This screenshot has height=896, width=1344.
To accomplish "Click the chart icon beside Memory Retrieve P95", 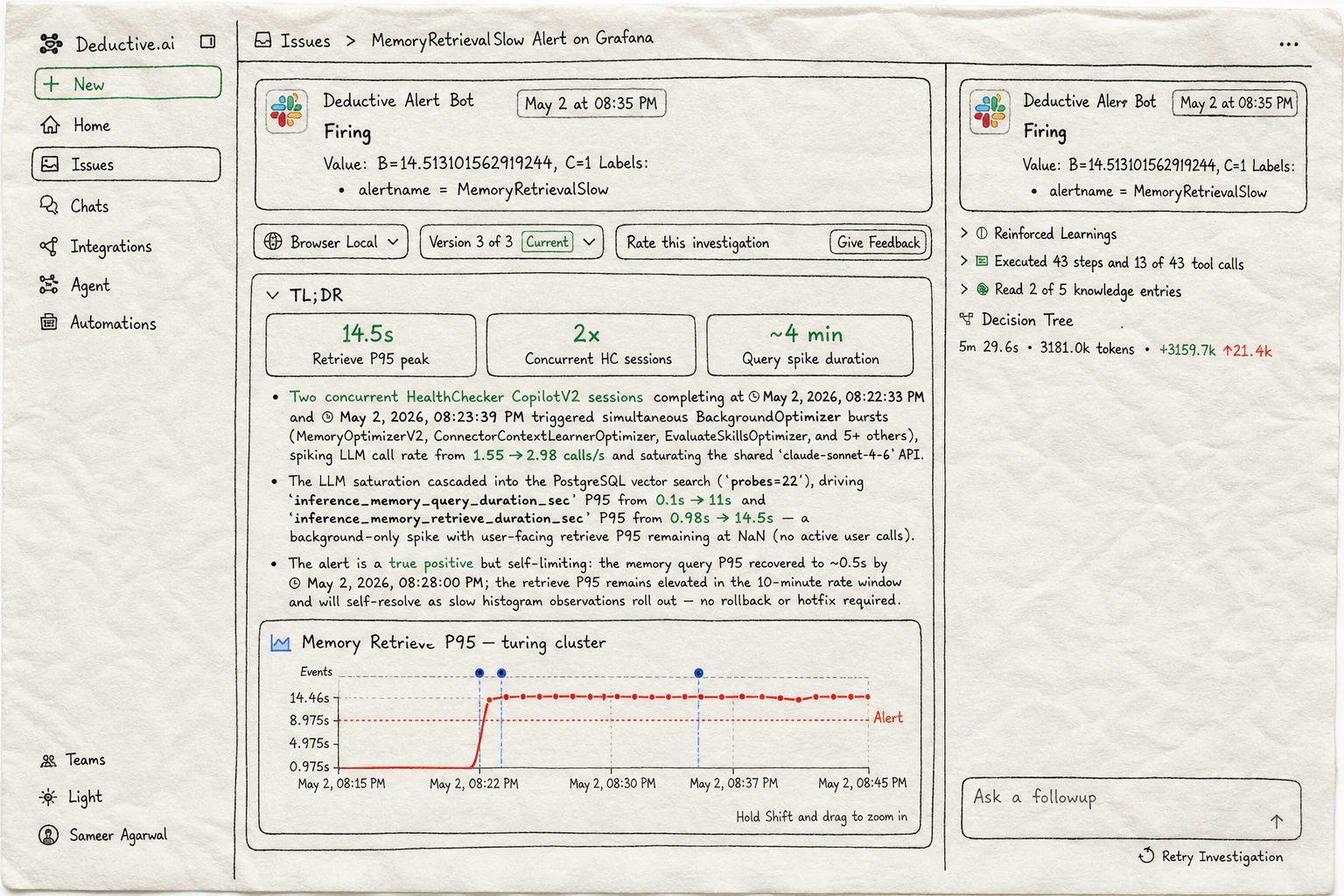I will [280, 643].
